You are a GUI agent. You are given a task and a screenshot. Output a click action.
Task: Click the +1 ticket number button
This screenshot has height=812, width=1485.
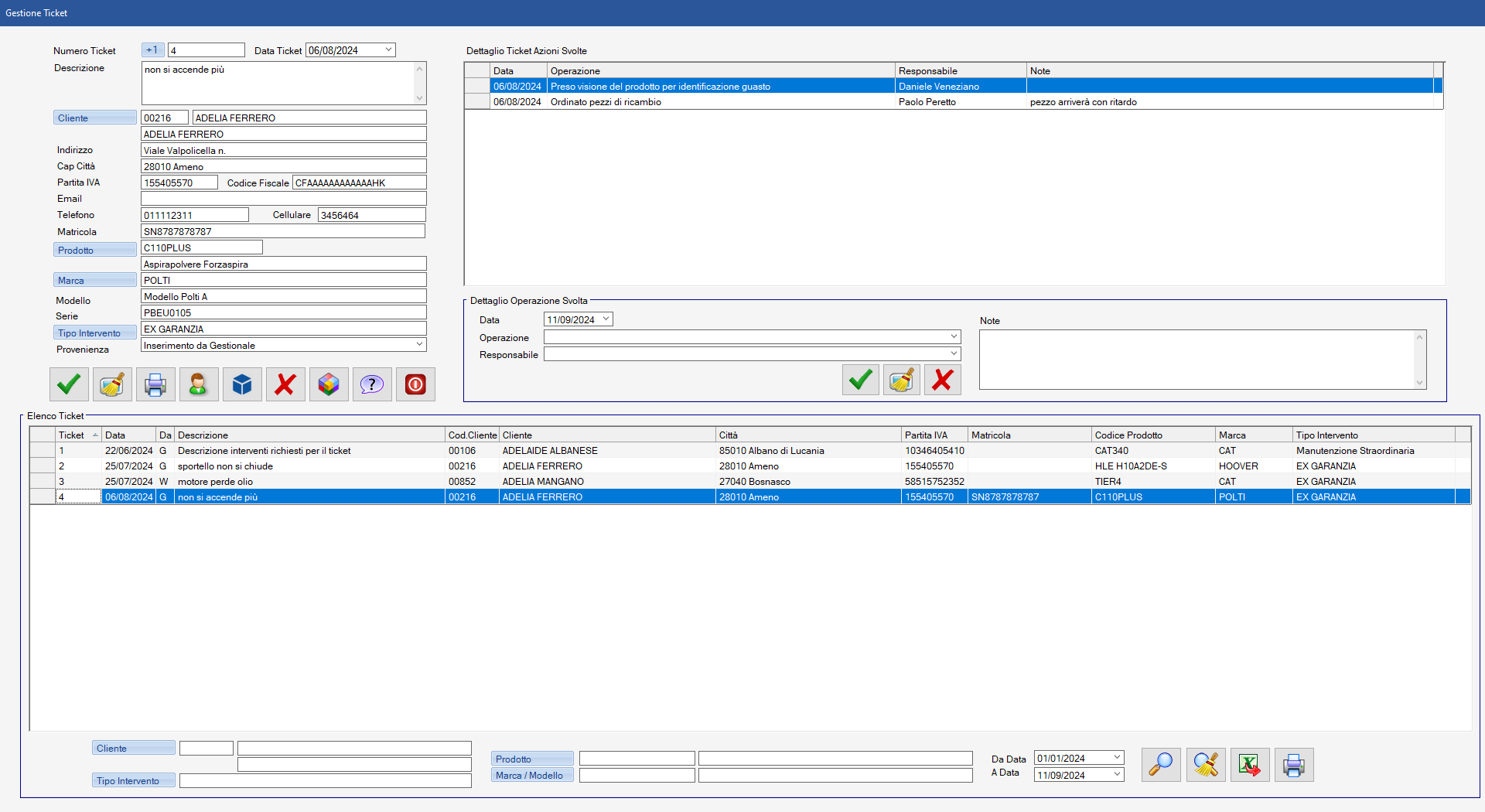tap(152, 50)
